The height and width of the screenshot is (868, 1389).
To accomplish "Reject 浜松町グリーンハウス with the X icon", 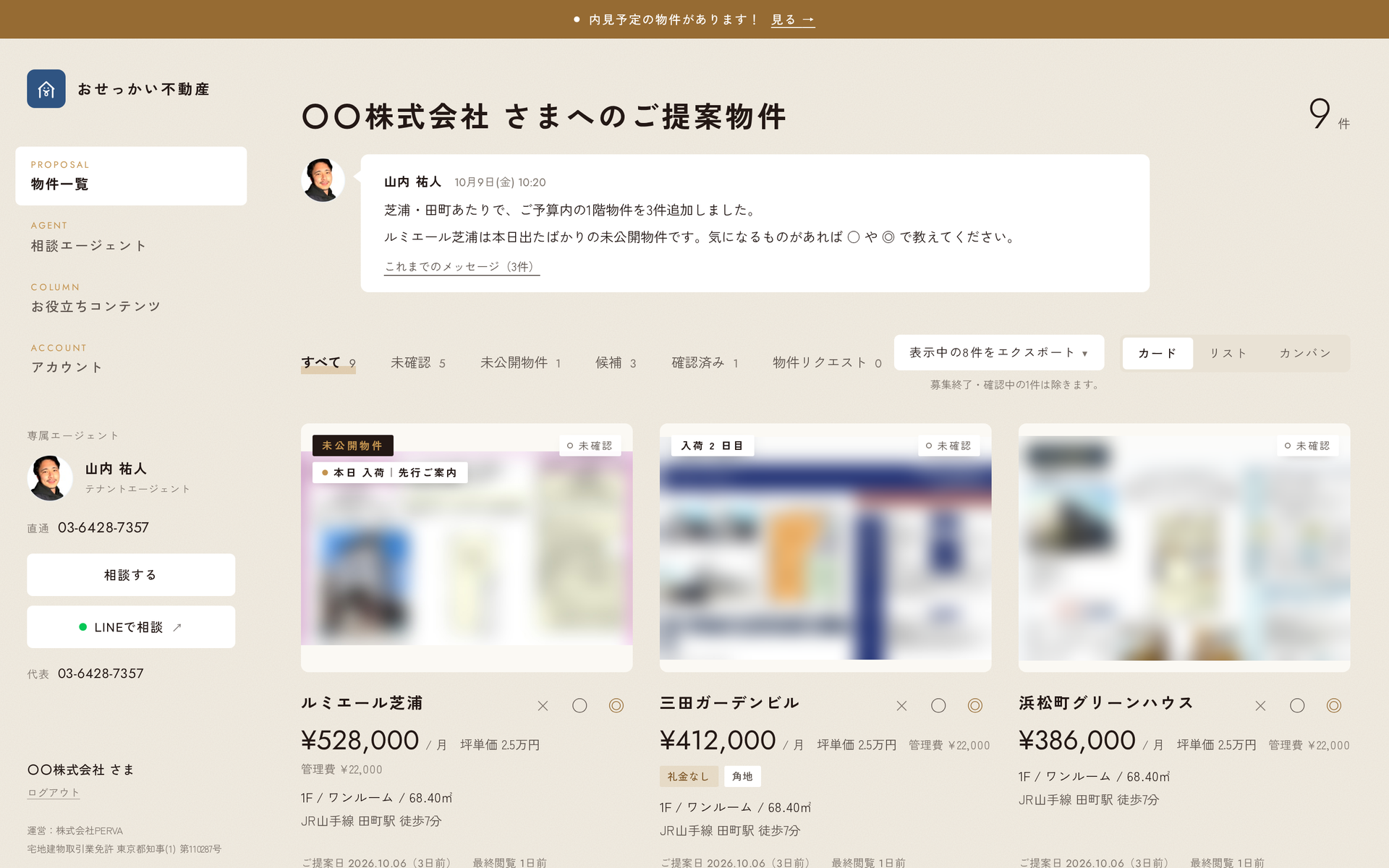I will click(x=1260, y=705).
